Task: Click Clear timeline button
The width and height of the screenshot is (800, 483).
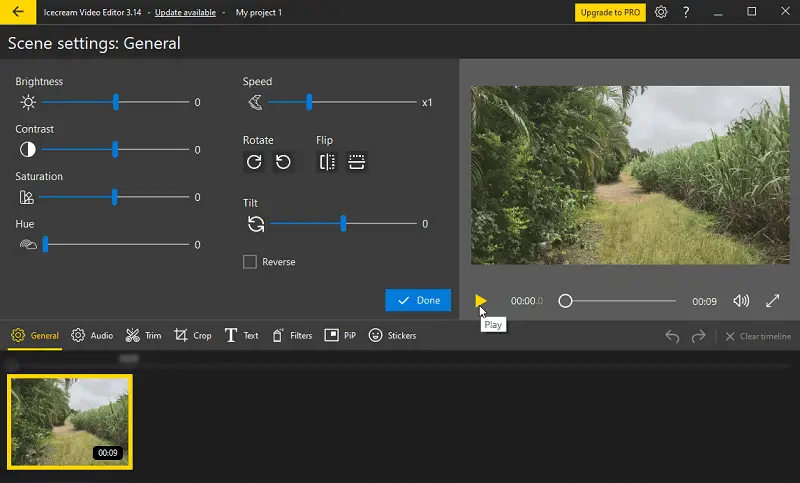Action: click(x=758, y=336)
